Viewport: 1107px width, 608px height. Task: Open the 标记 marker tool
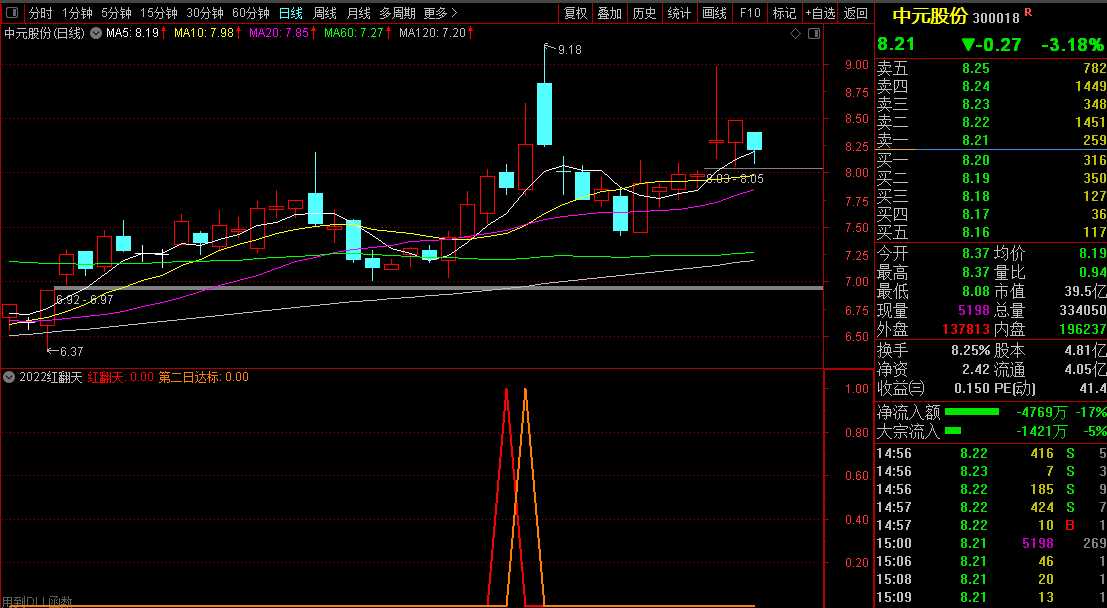pyautogui.click(x=785, y=13)
